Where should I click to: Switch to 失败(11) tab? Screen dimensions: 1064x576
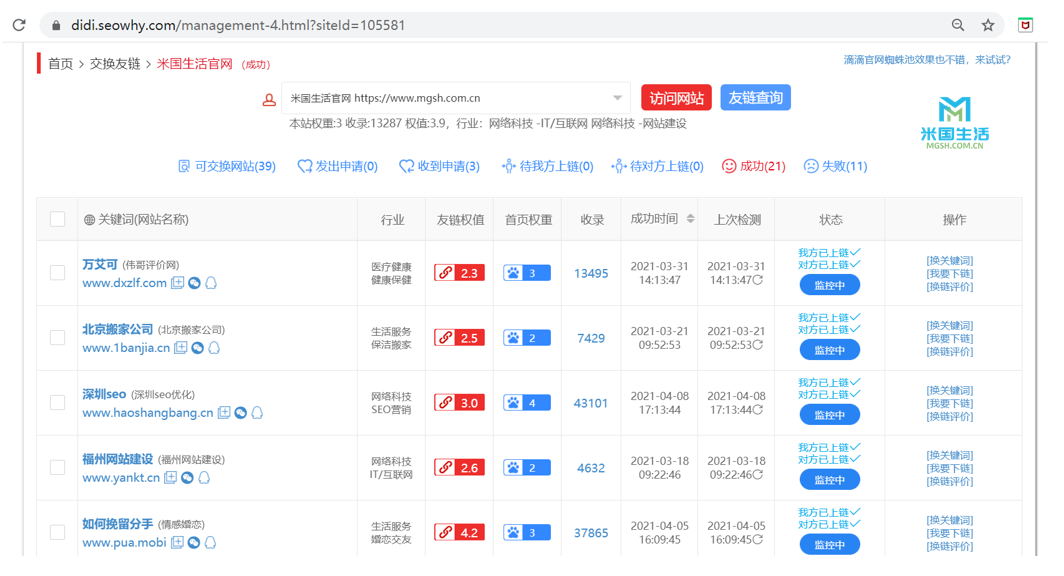click(x=835, y=166)
